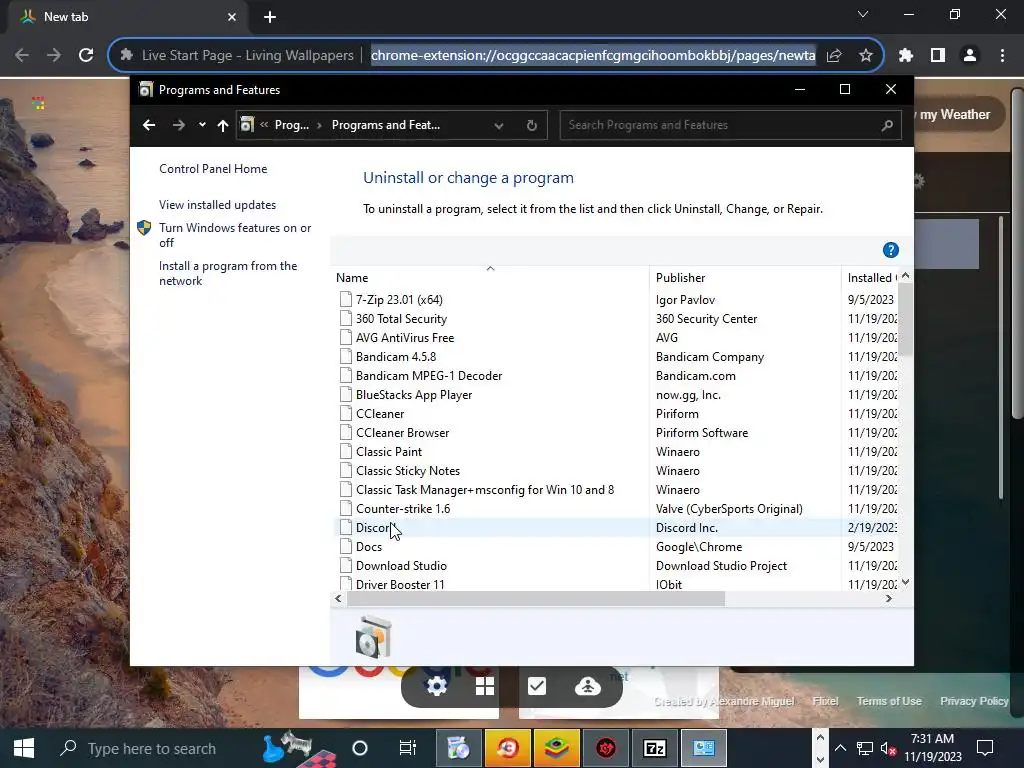The width and height of the screenshot is (1024, 768).
Task: Select the 360 Total Security entry
Action: click(x=401, y=319)
